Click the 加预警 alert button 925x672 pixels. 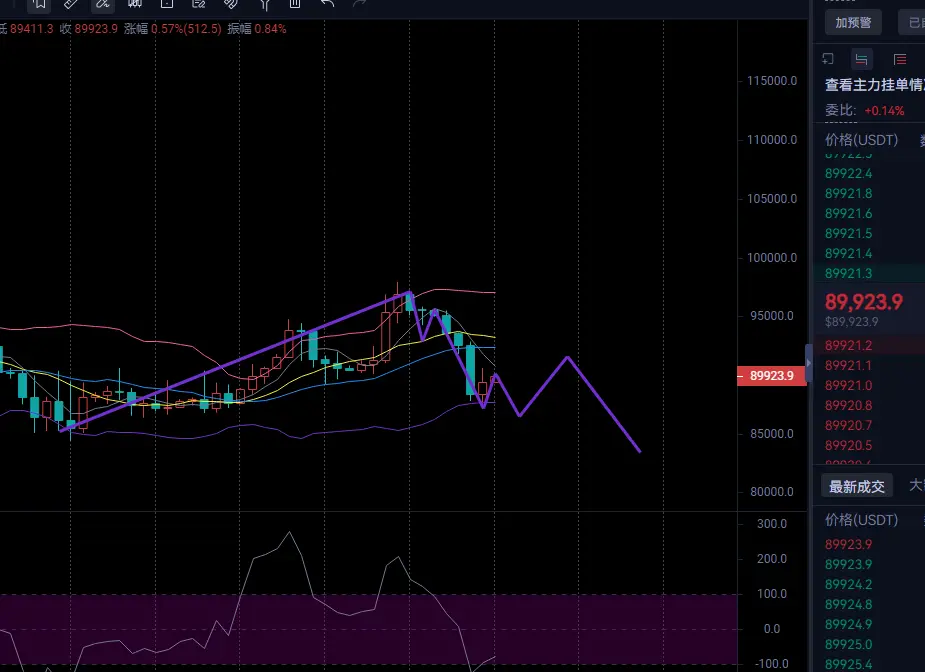[x=853, y=22]
